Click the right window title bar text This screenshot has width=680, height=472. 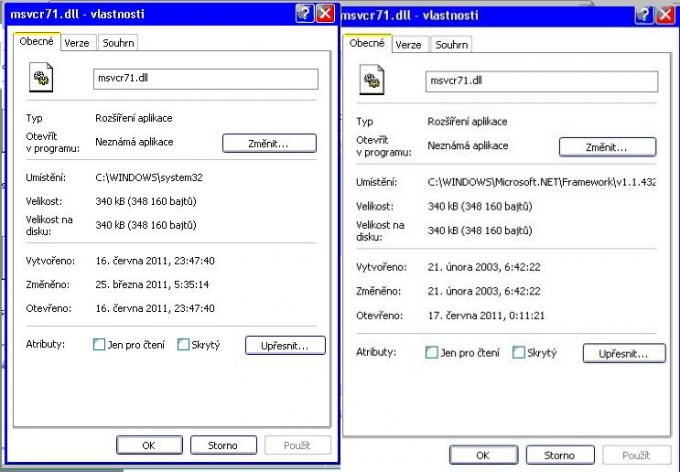pos(410,16)
